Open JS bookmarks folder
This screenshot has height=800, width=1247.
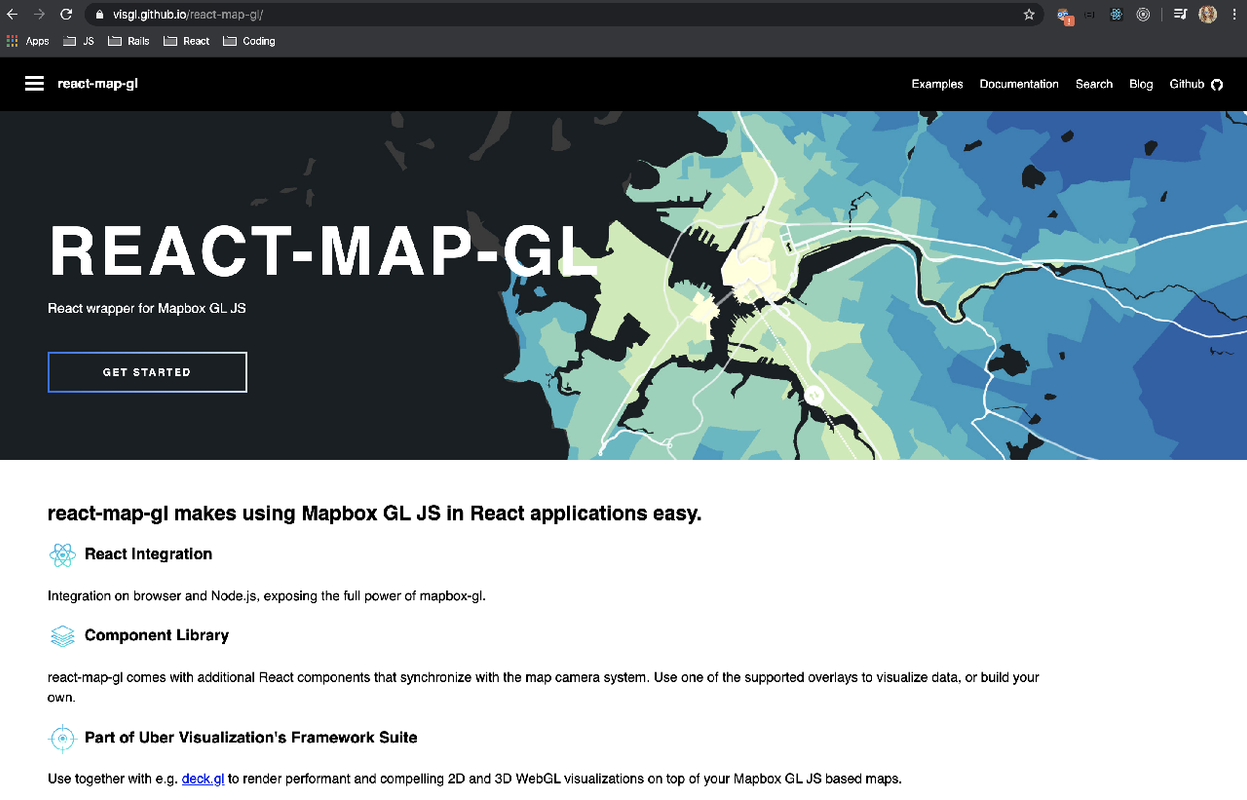(79, 41)
